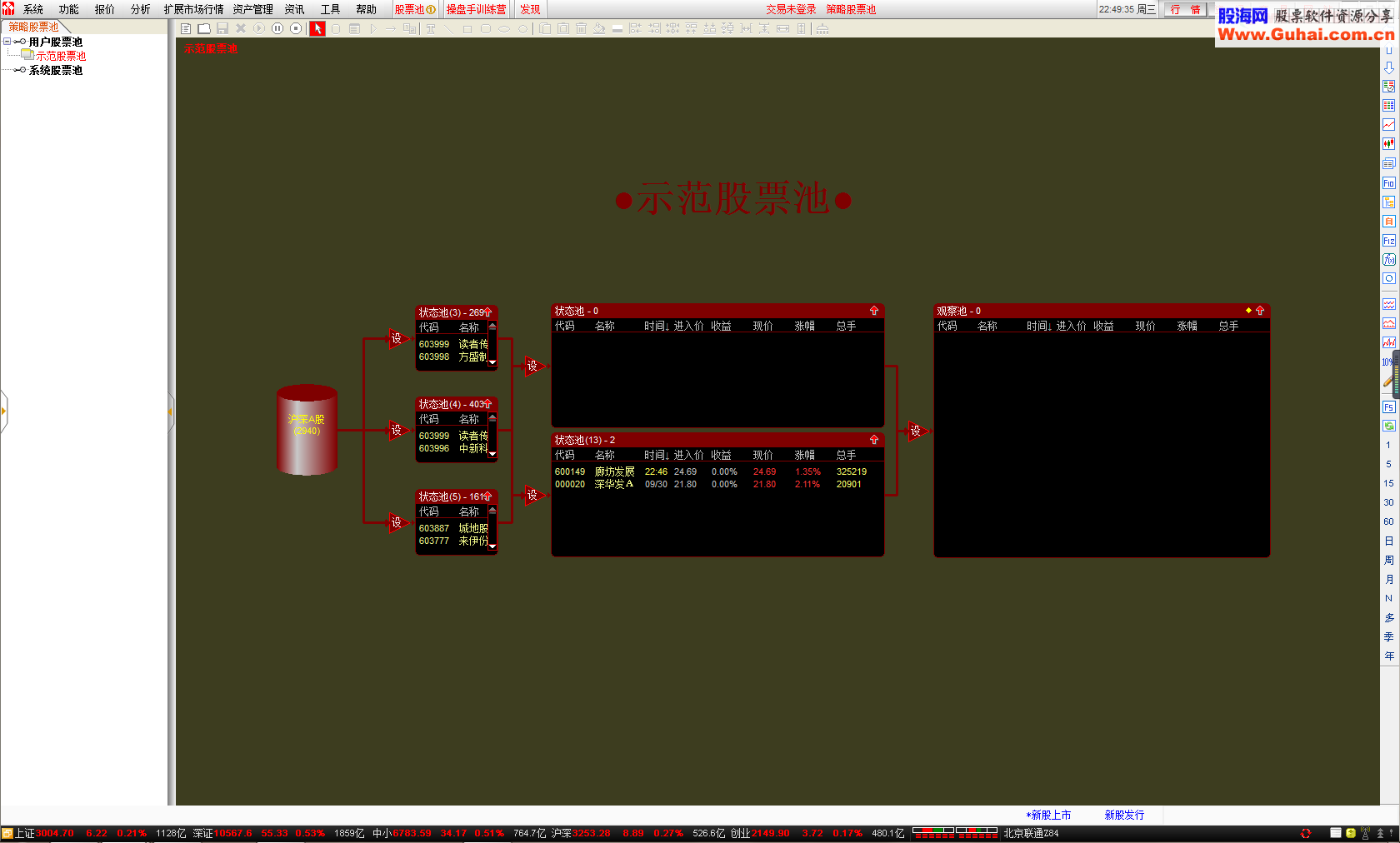This screenshot has height=843, width=1400.
Task: Click the 沪深A股 cylinder data source
Action: pyautogui.click(x=307, y=430)
